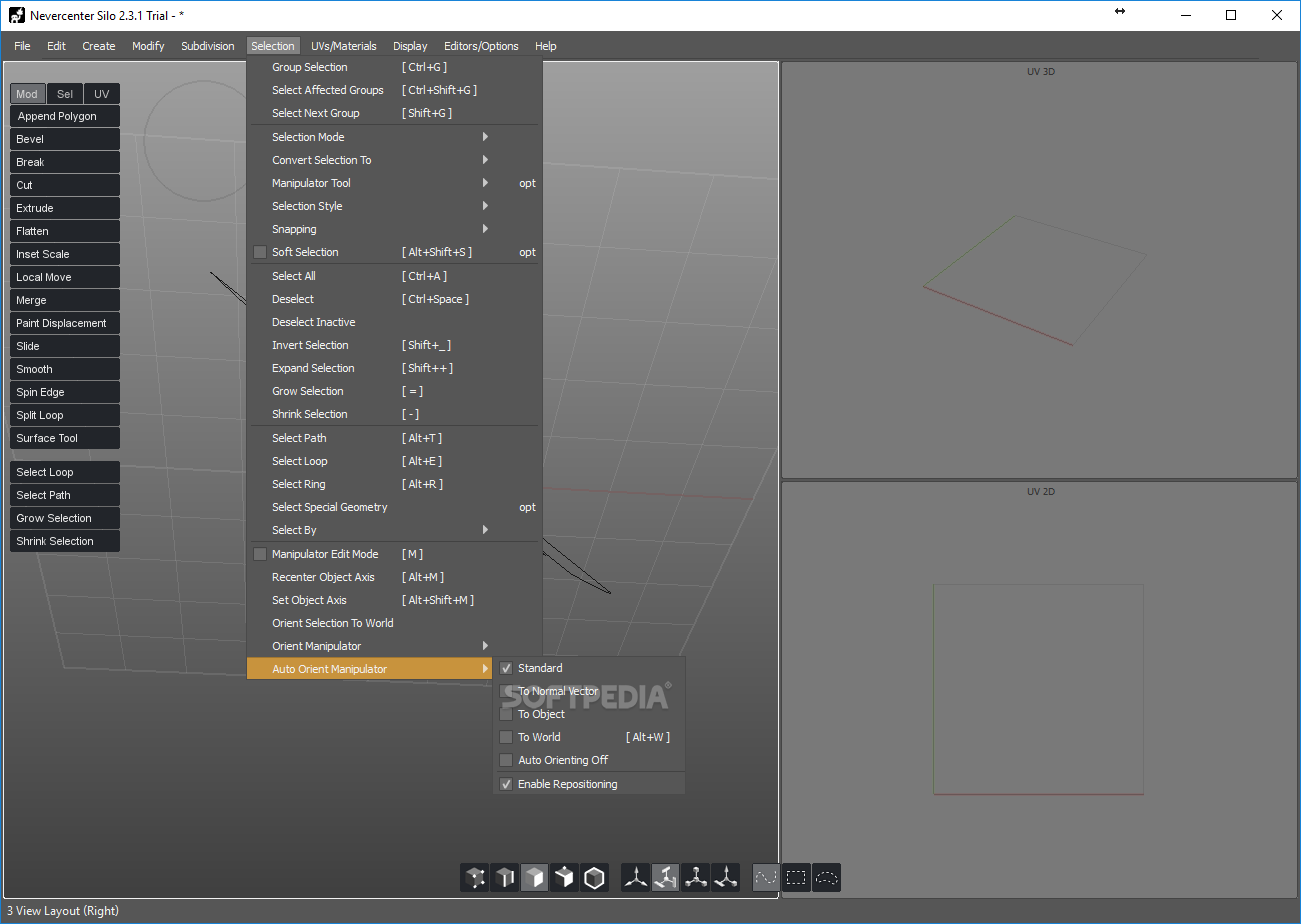Select the face selection mode icon
This screenshot has height=924, width=1301.
click(535, 878)
